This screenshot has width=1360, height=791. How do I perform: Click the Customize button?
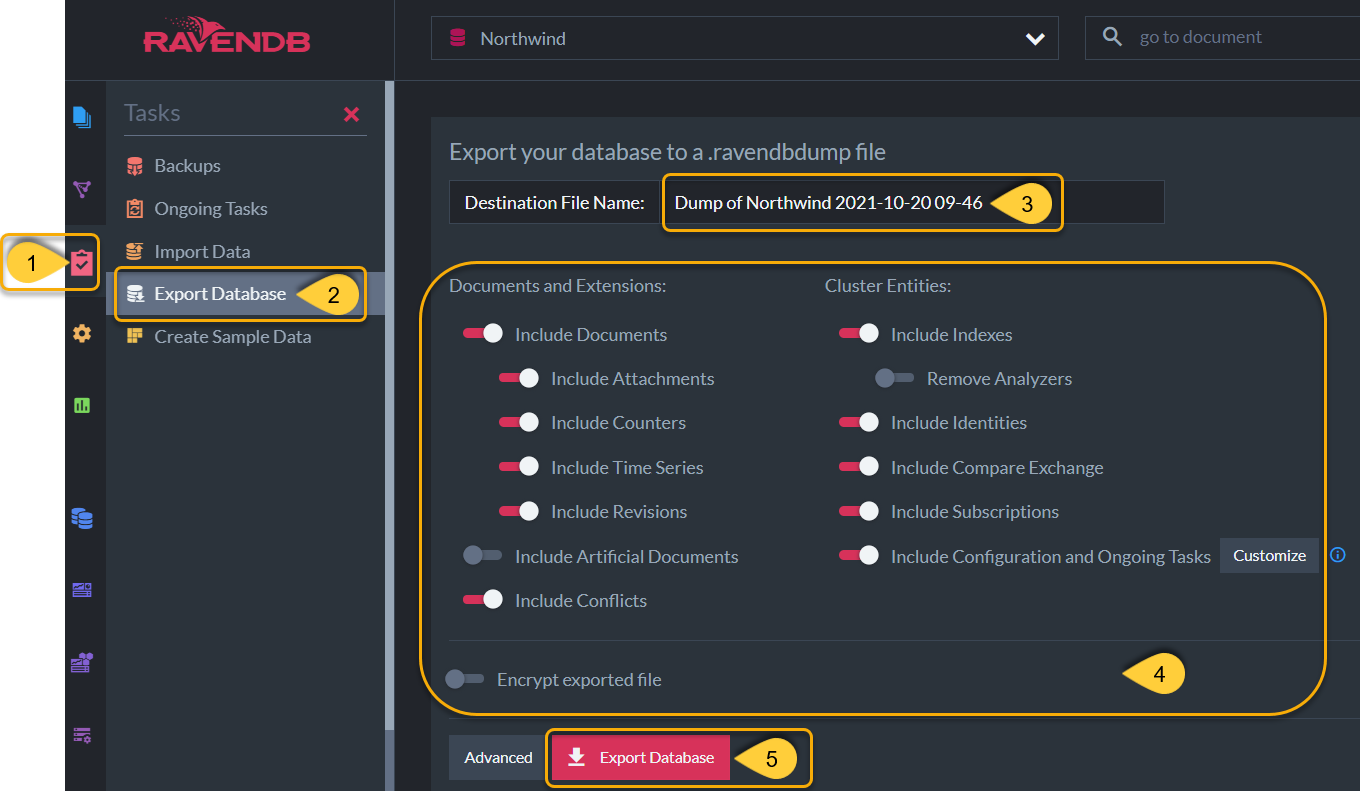(x=1269, y=555)
